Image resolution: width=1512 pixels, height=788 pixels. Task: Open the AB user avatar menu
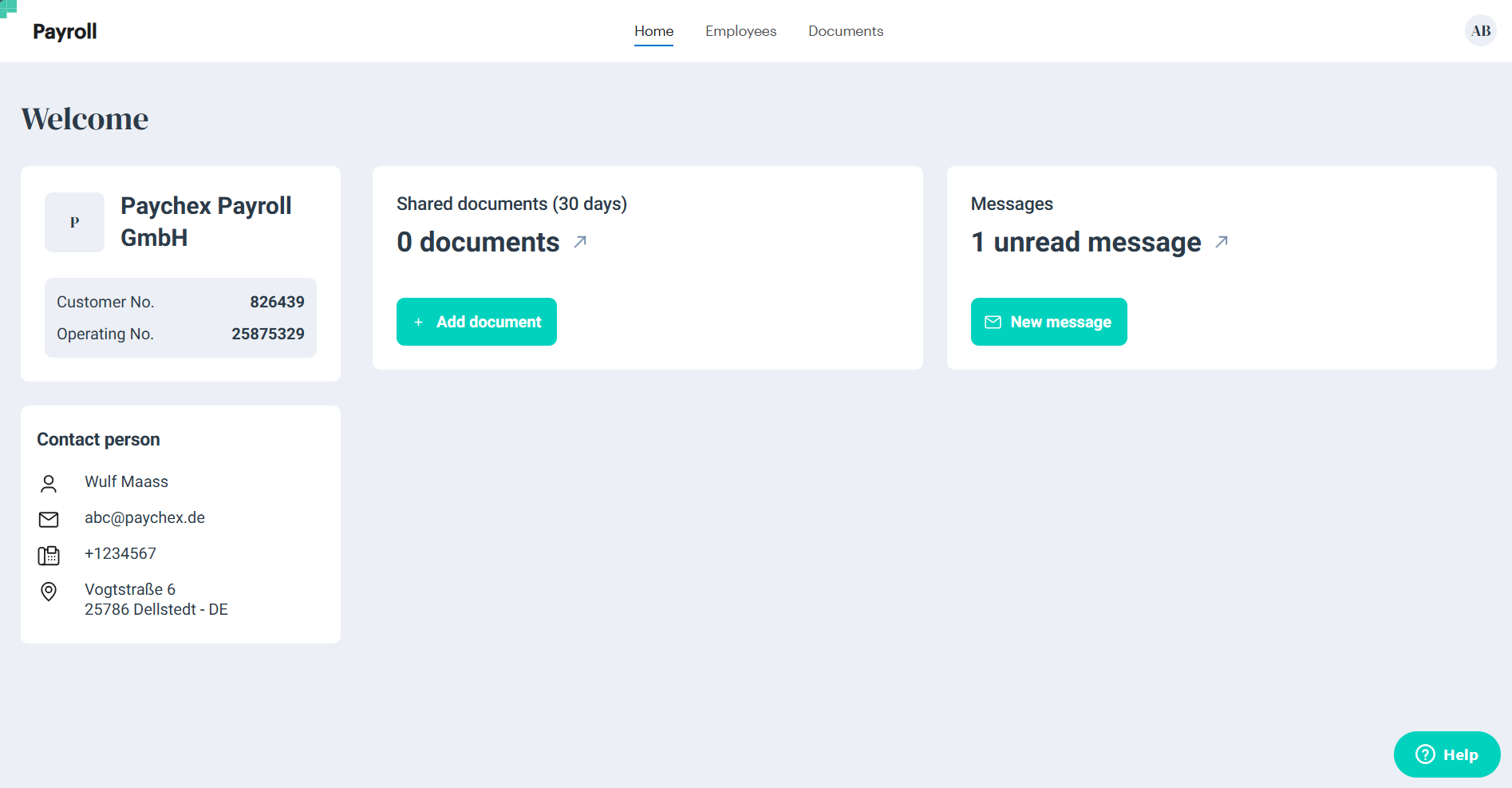click(x=1481, y=31)
